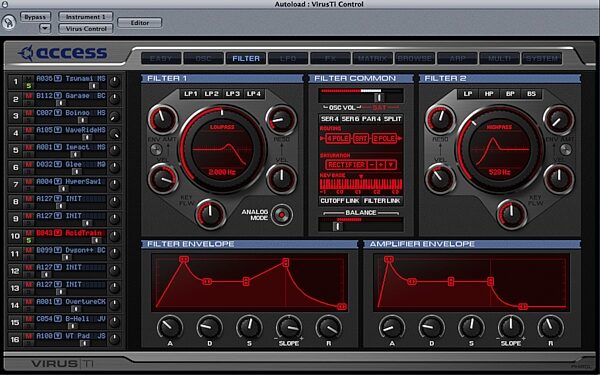Switch to the EASY tab
This screenshot has width=600, height=375.
tap(161, 59)
